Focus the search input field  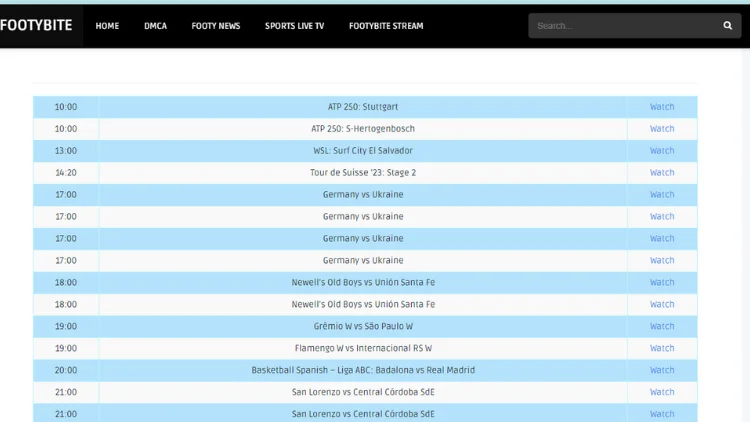pos(620,26)
